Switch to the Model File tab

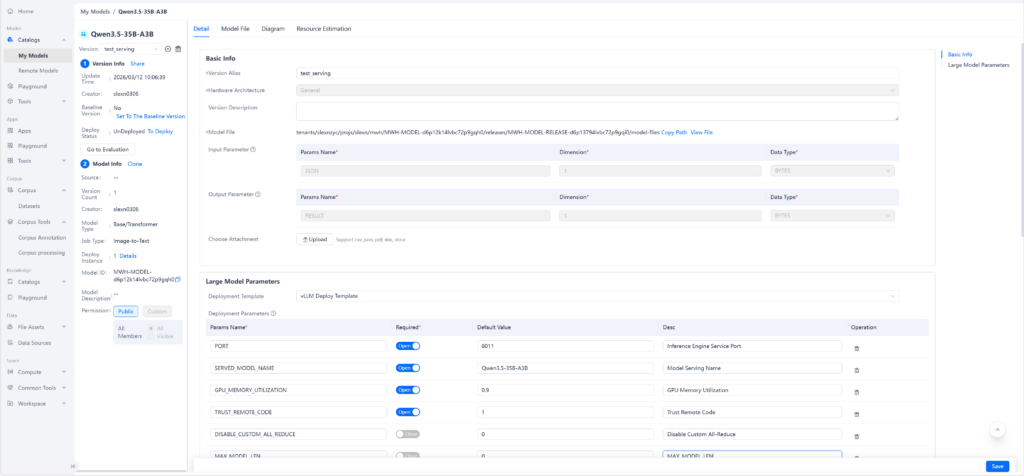click(x=235, y=29)
